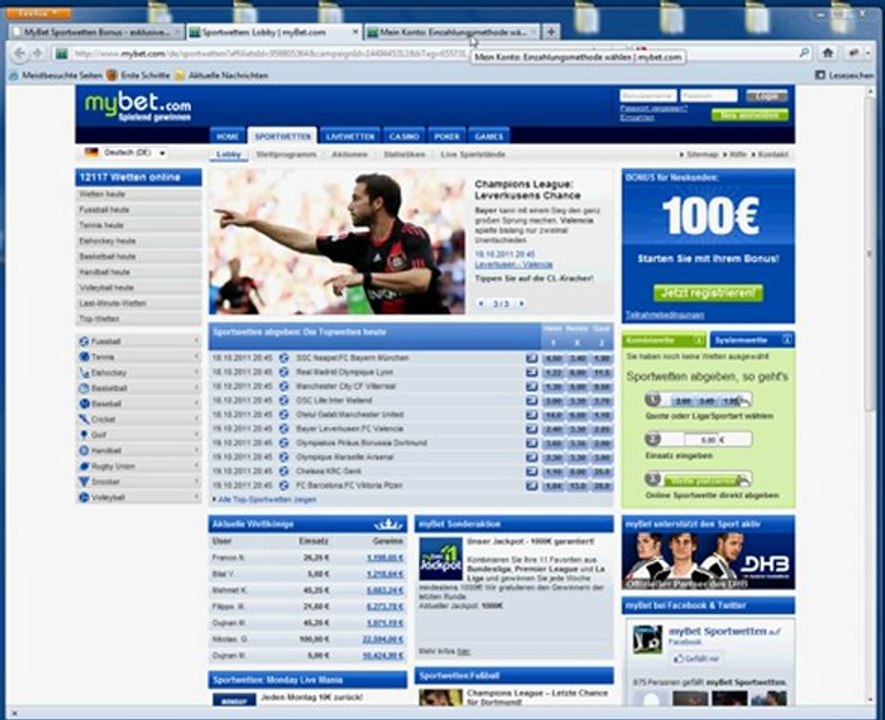Screen dimensions: 885x720
Task: Click Facebook Gefällt mir button
Action: tap(697, 658)
